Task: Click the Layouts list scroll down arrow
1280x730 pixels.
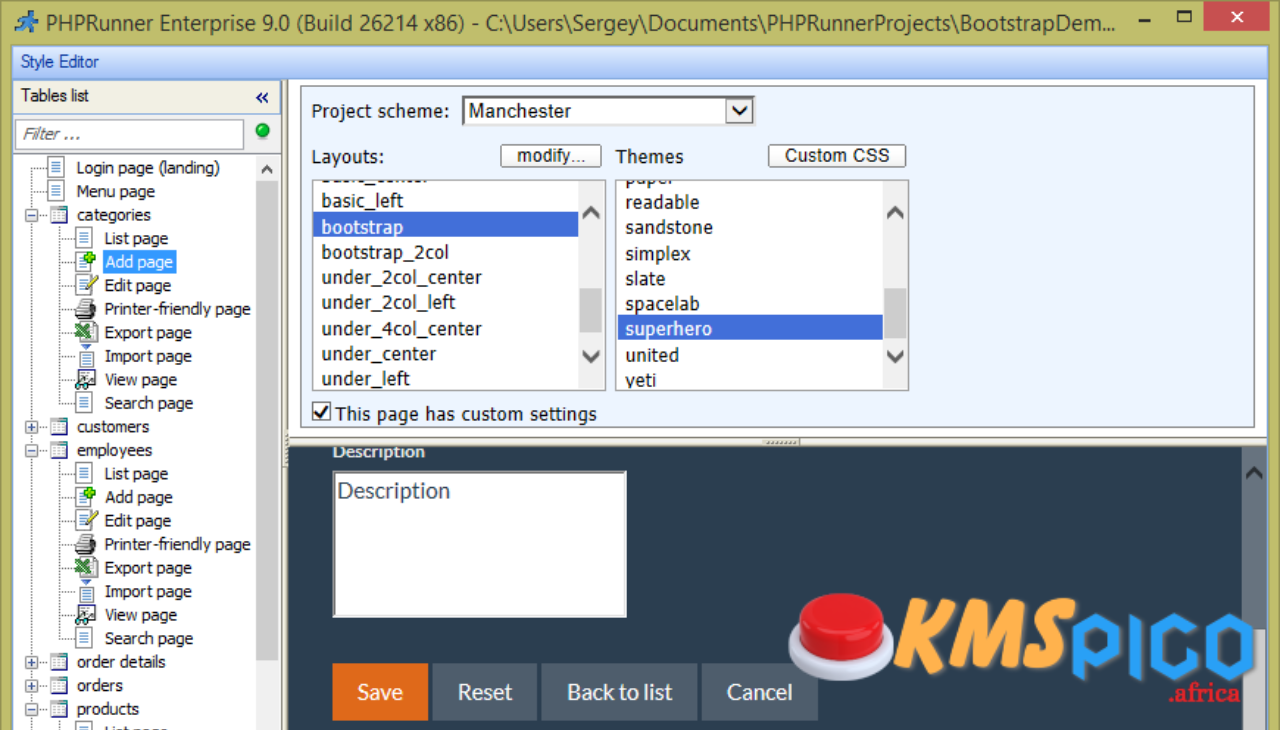Action: coord(592,355)
